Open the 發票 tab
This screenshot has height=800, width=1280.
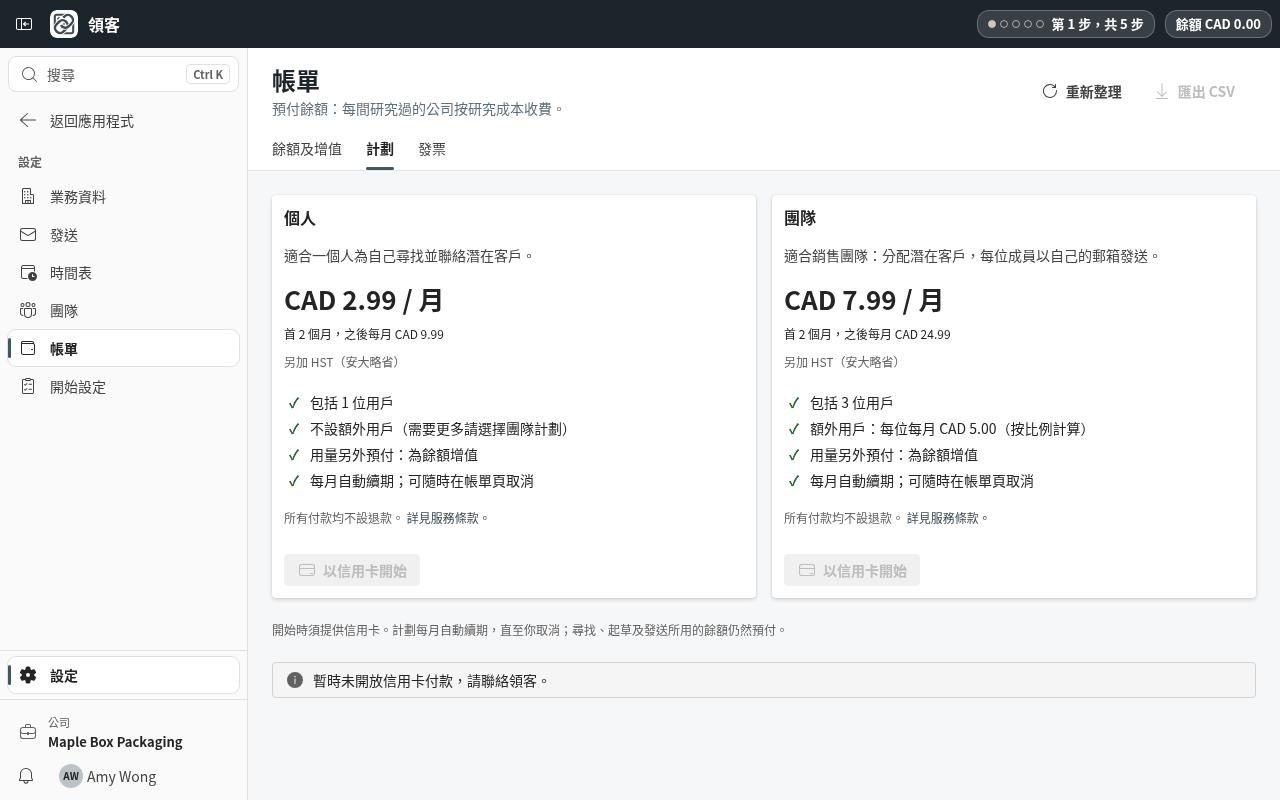(432, 149)
